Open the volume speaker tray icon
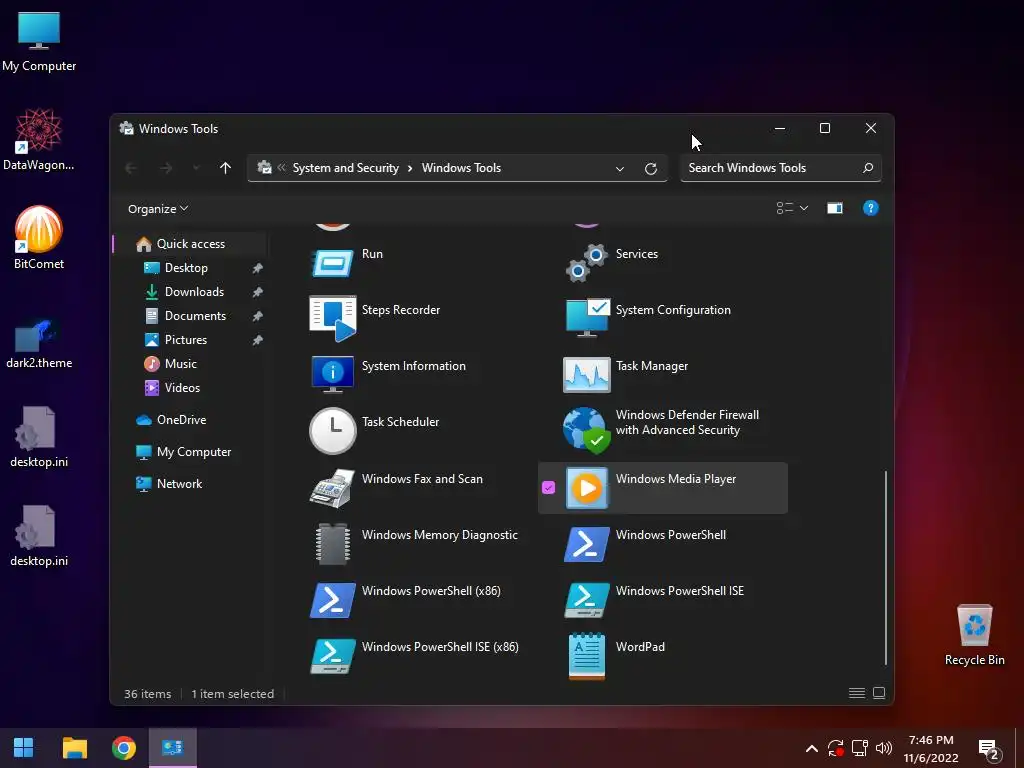Image resolution: width=1024 pixels, height=768 pixels. point(884,748)
